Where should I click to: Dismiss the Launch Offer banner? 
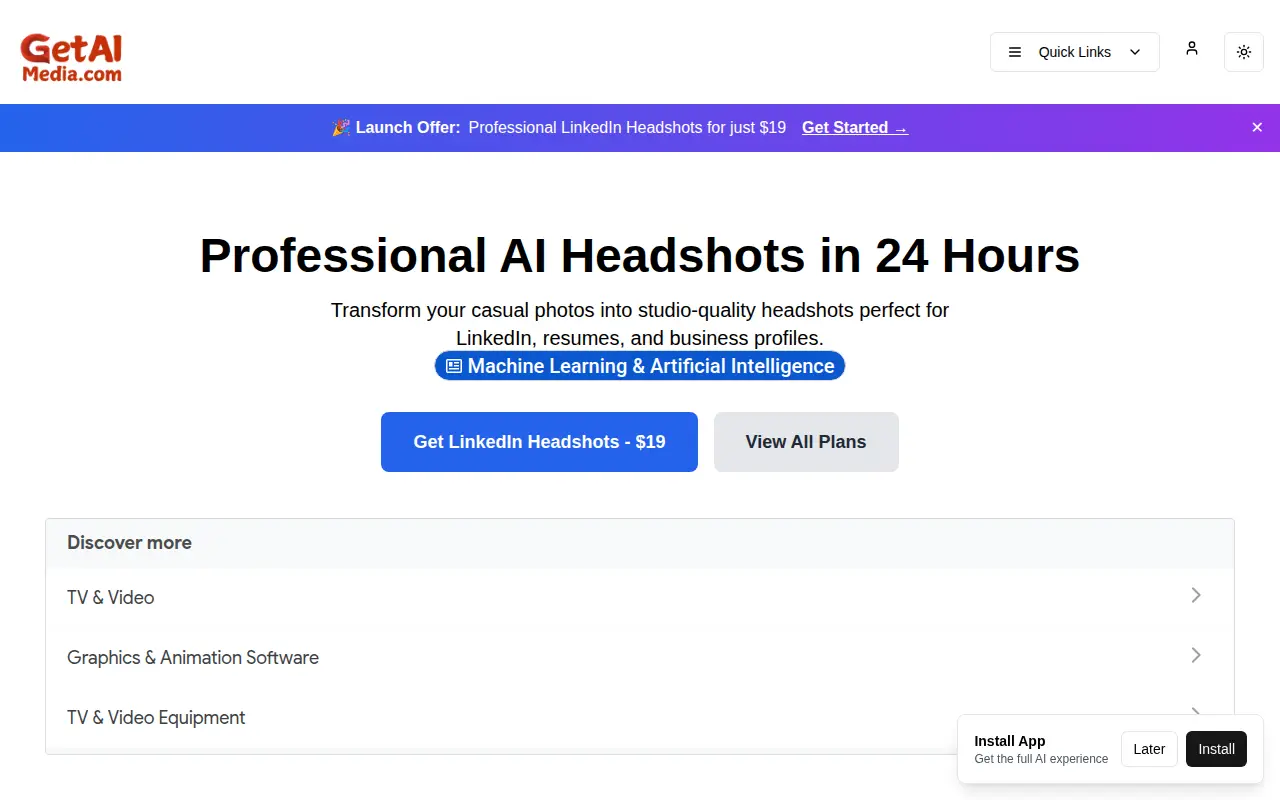(1257, 127)
